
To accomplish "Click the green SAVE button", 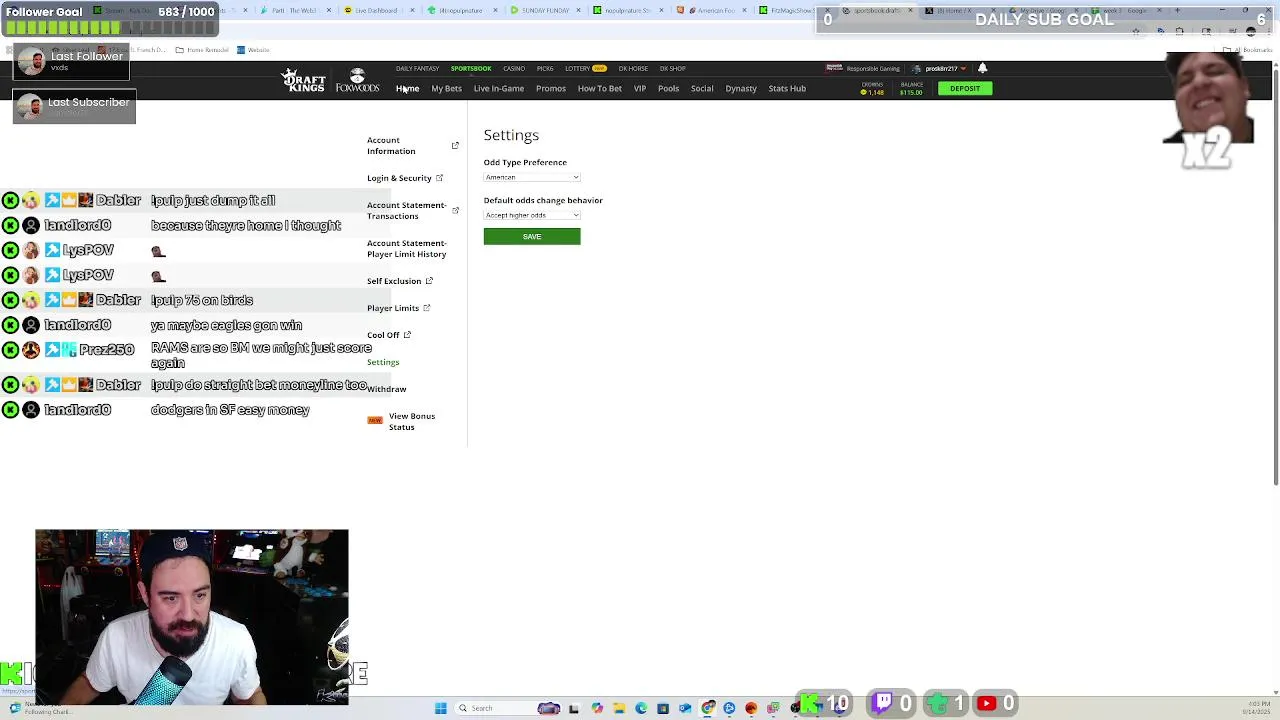I will 532,236.
